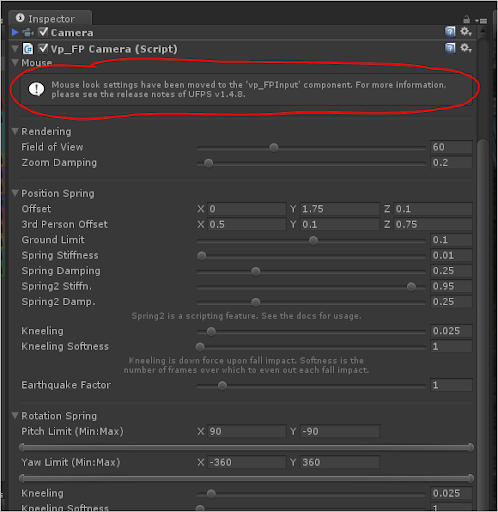The image size is (498, 512).
Task: Click the Spring2 Damp. slider handle
Action: (256, 302)
